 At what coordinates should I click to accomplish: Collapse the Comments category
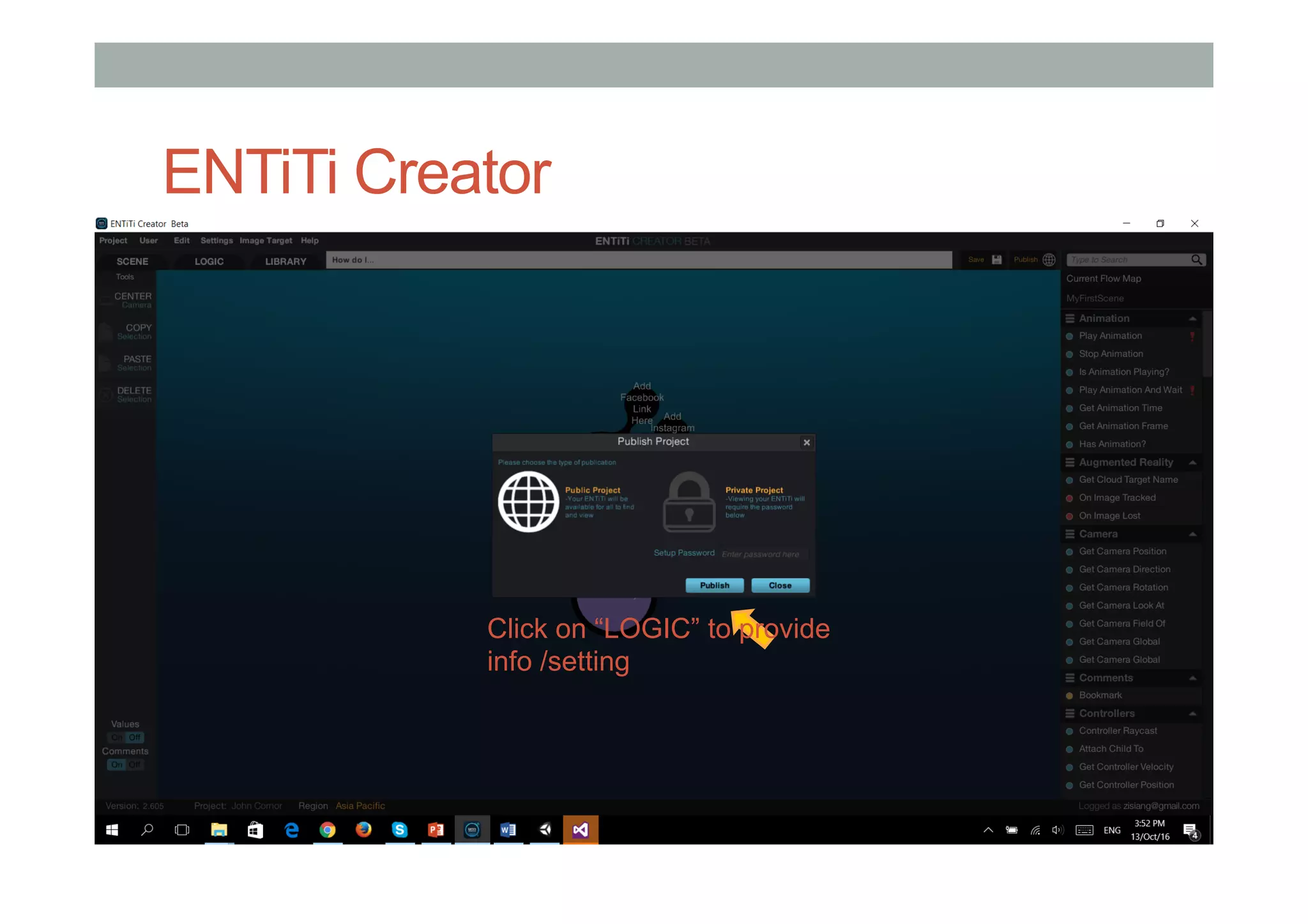click(x=1192, y=678)
